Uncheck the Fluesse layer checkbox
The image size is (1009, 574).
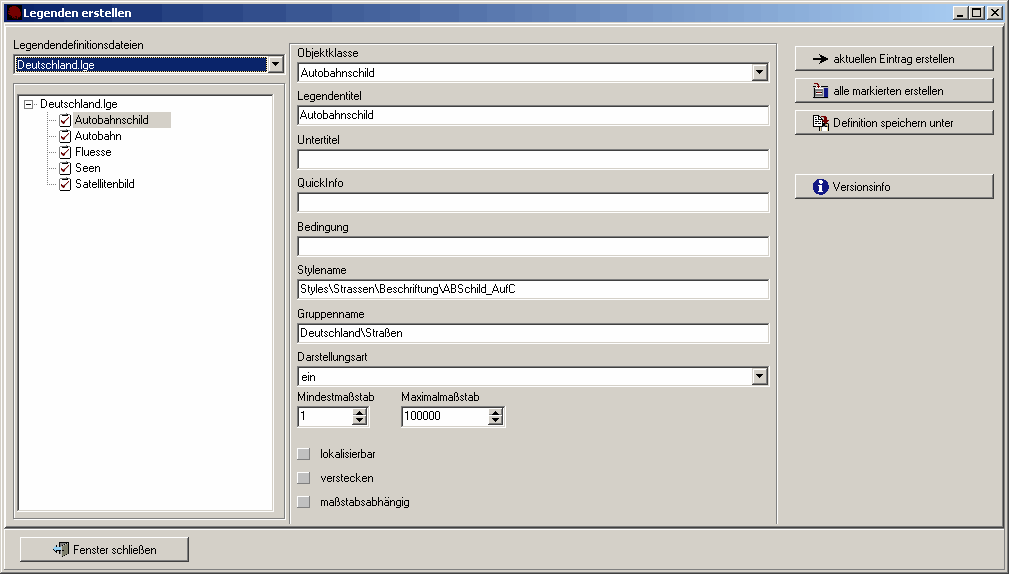65,152
